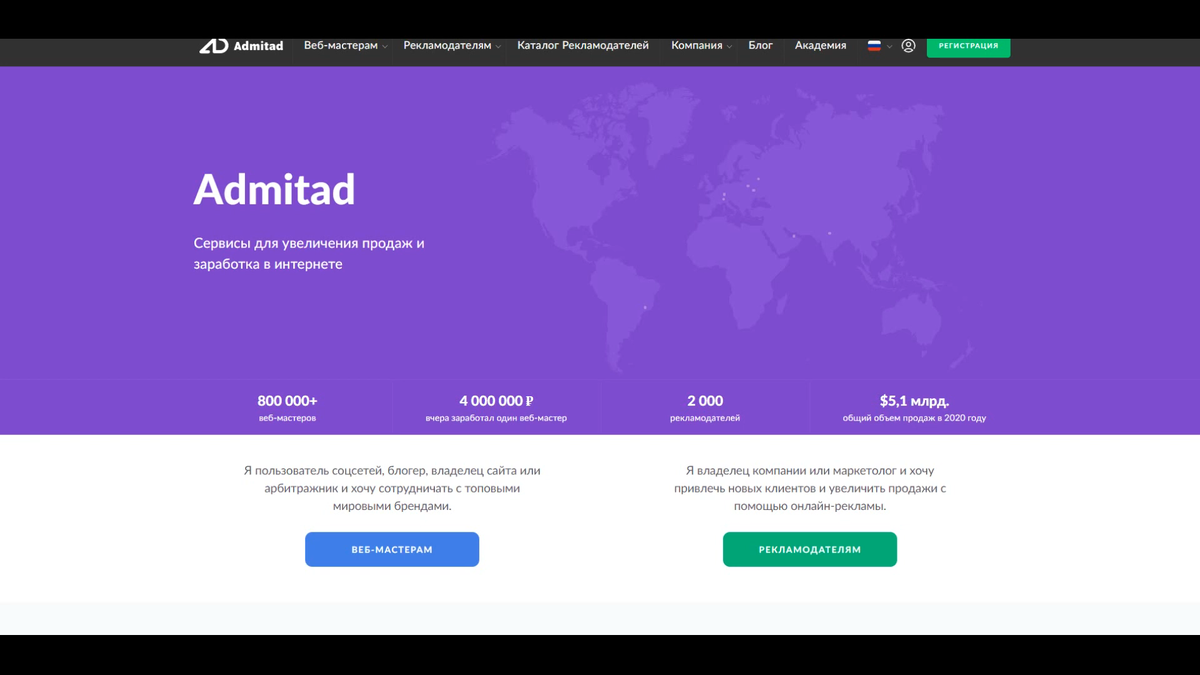Select Компания in the navigation bar

[699, 45]
